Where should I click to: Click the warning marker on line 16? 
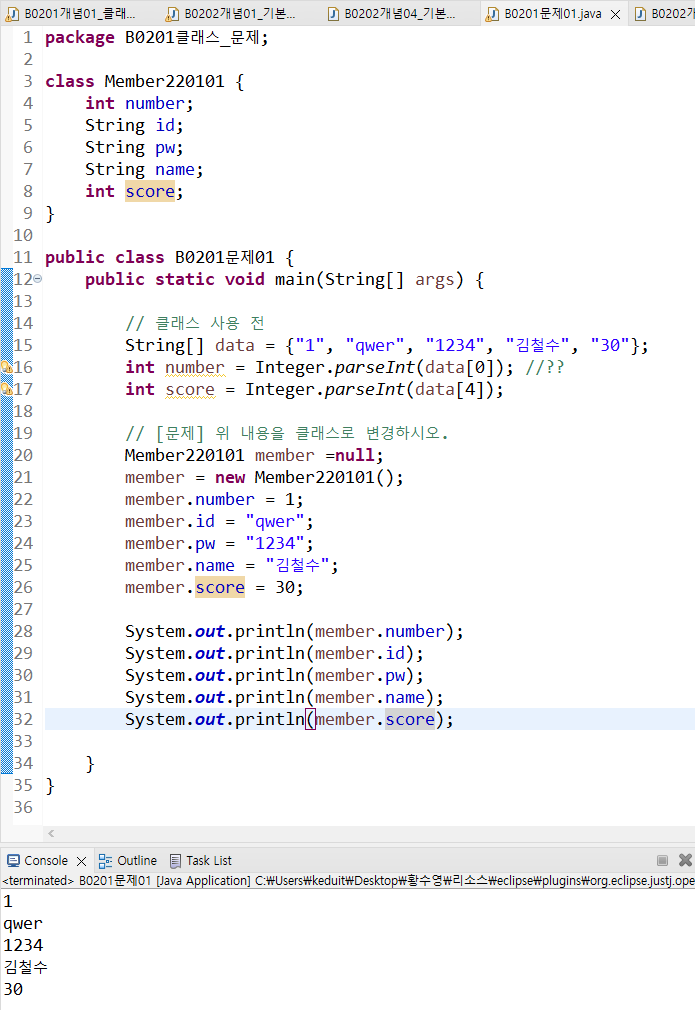(6, 367)
